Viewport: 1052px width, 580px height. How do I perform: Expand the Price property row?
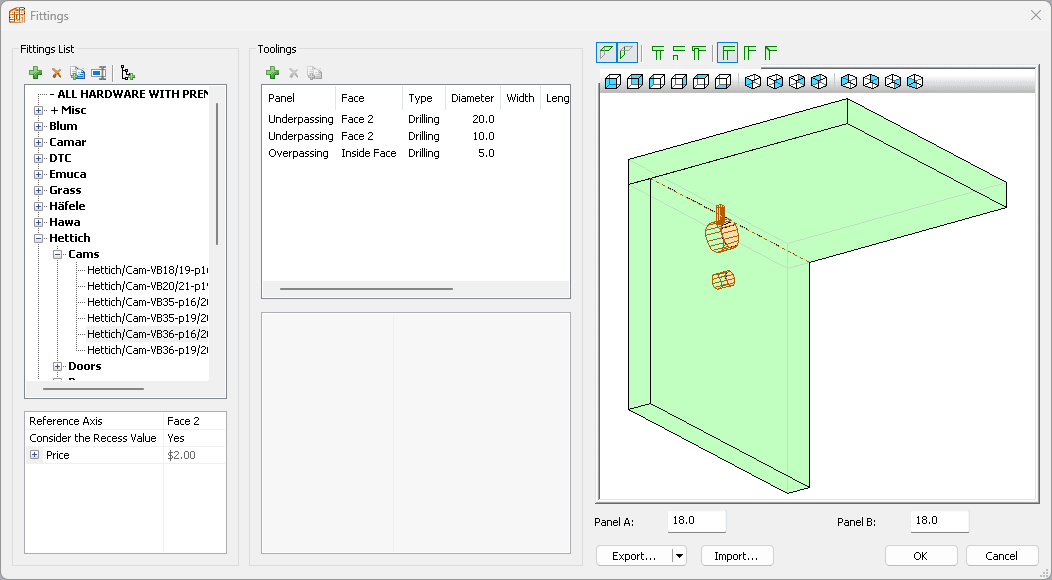35,455
